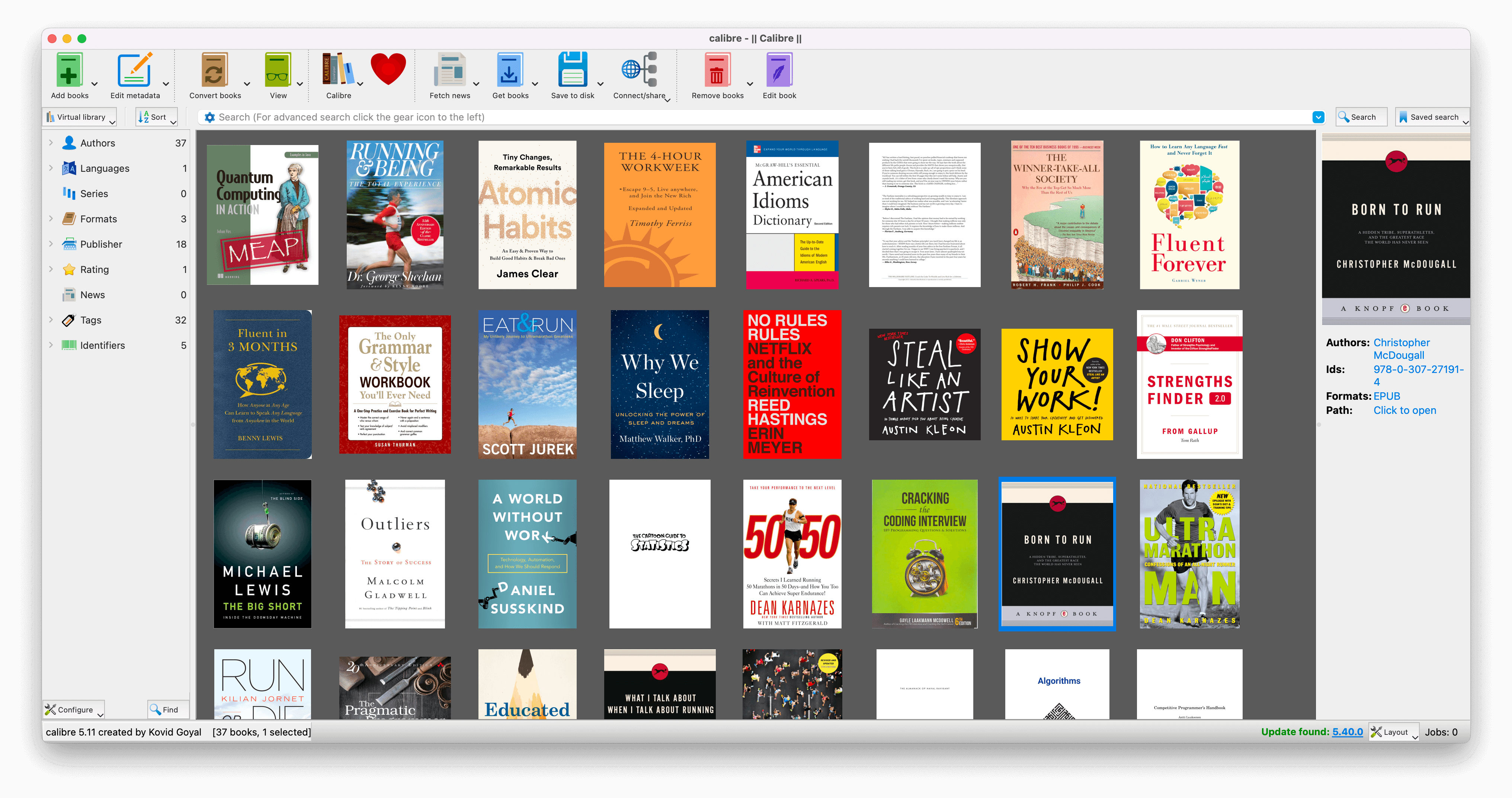This screenshot has height=798, width=1512.
Task: Click the Find button in tag browser
Action: pyautogui.click(x=168, y=709)
